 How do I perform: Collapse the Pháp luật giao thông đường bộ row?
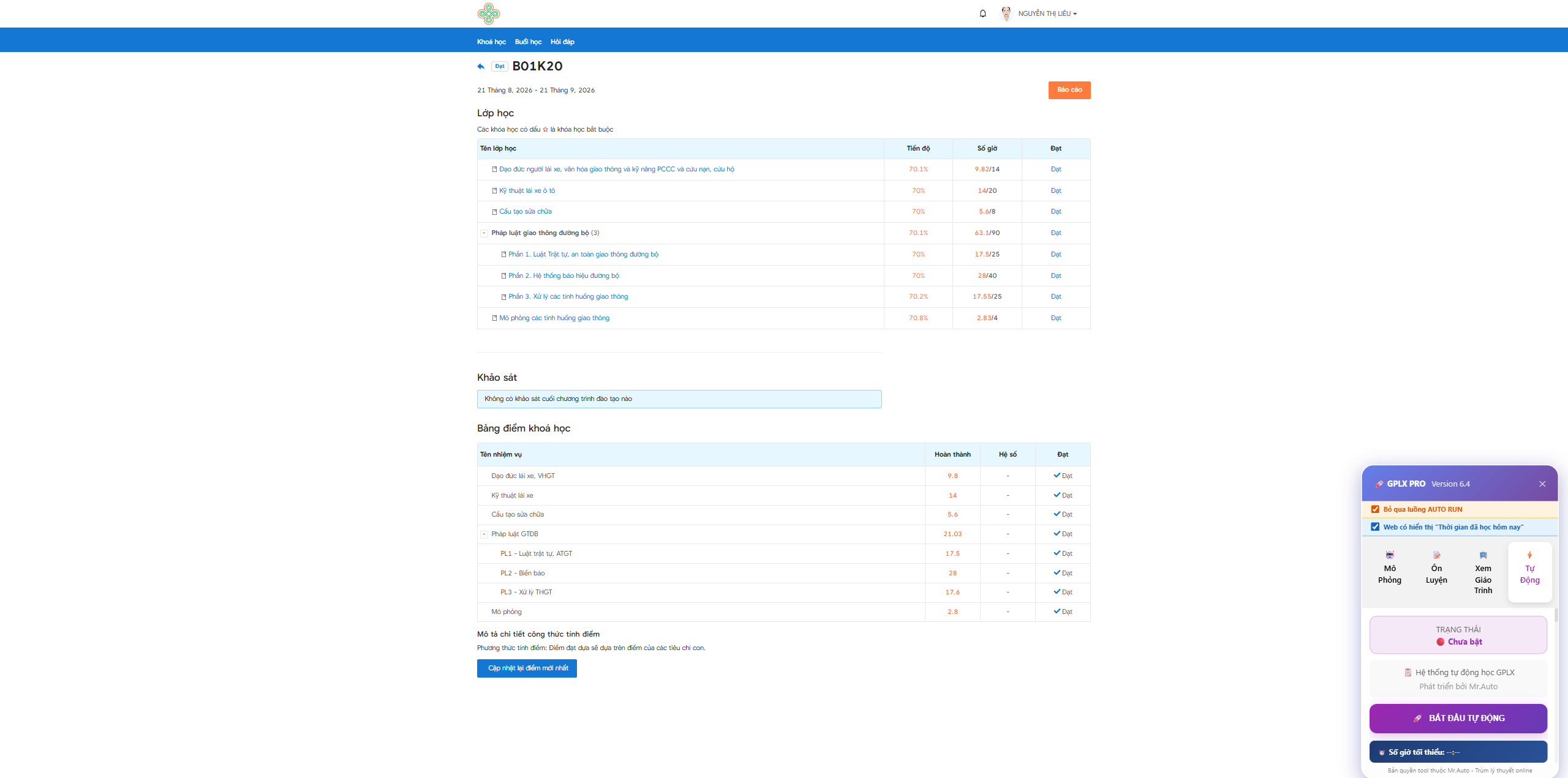pos(484,233)
